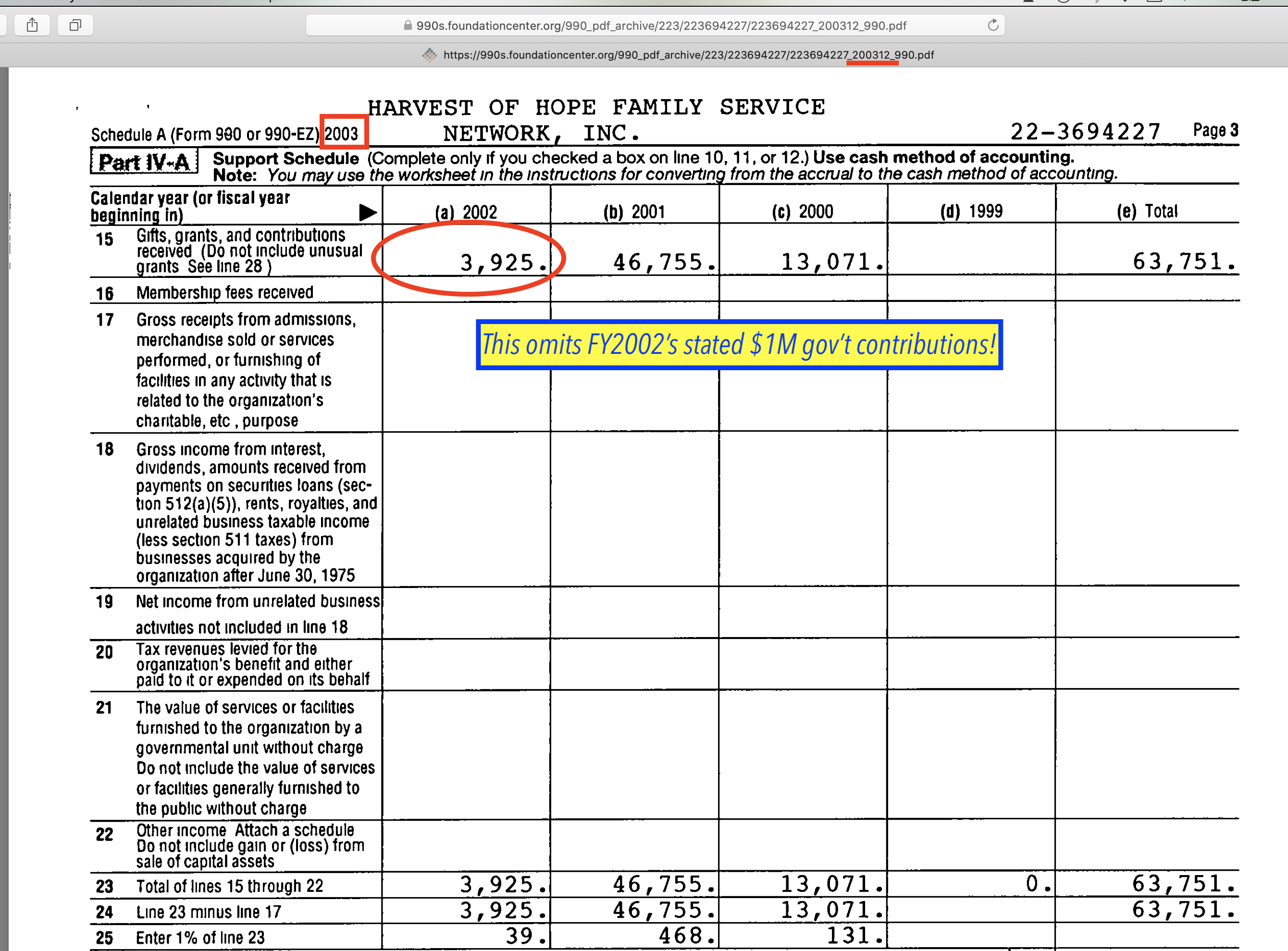This screenshot has width=1288, height=951.
Task: Open the tab overview icon
Action: [x=75, y=25]
